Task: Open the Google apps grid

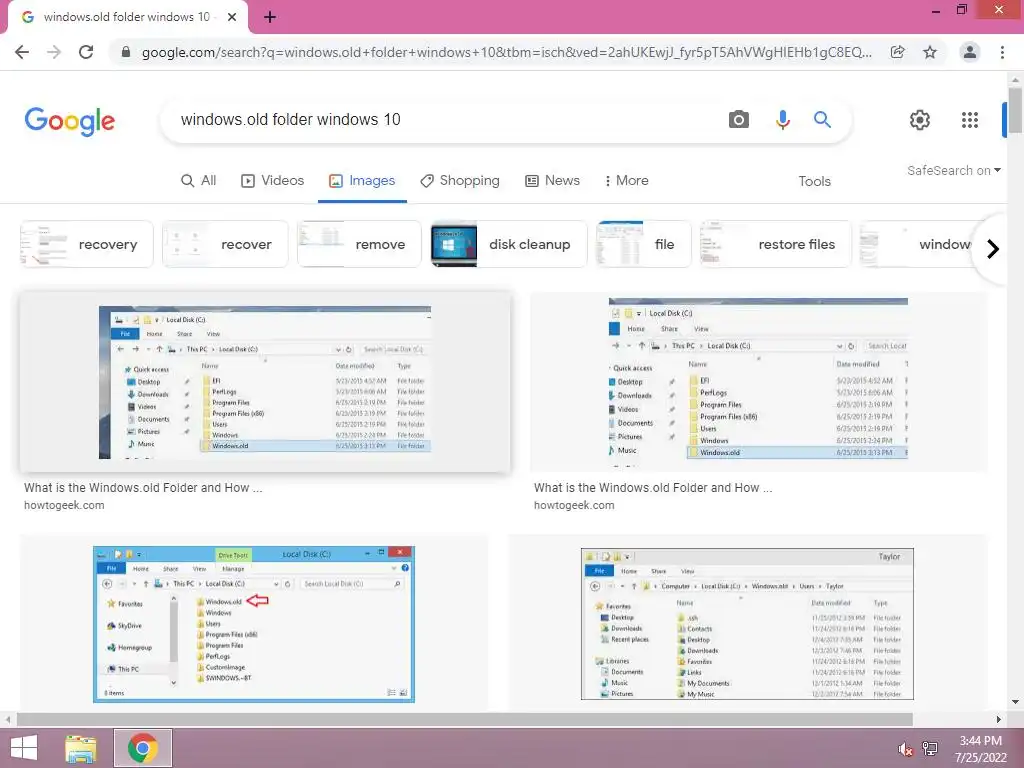Action: 970,120
